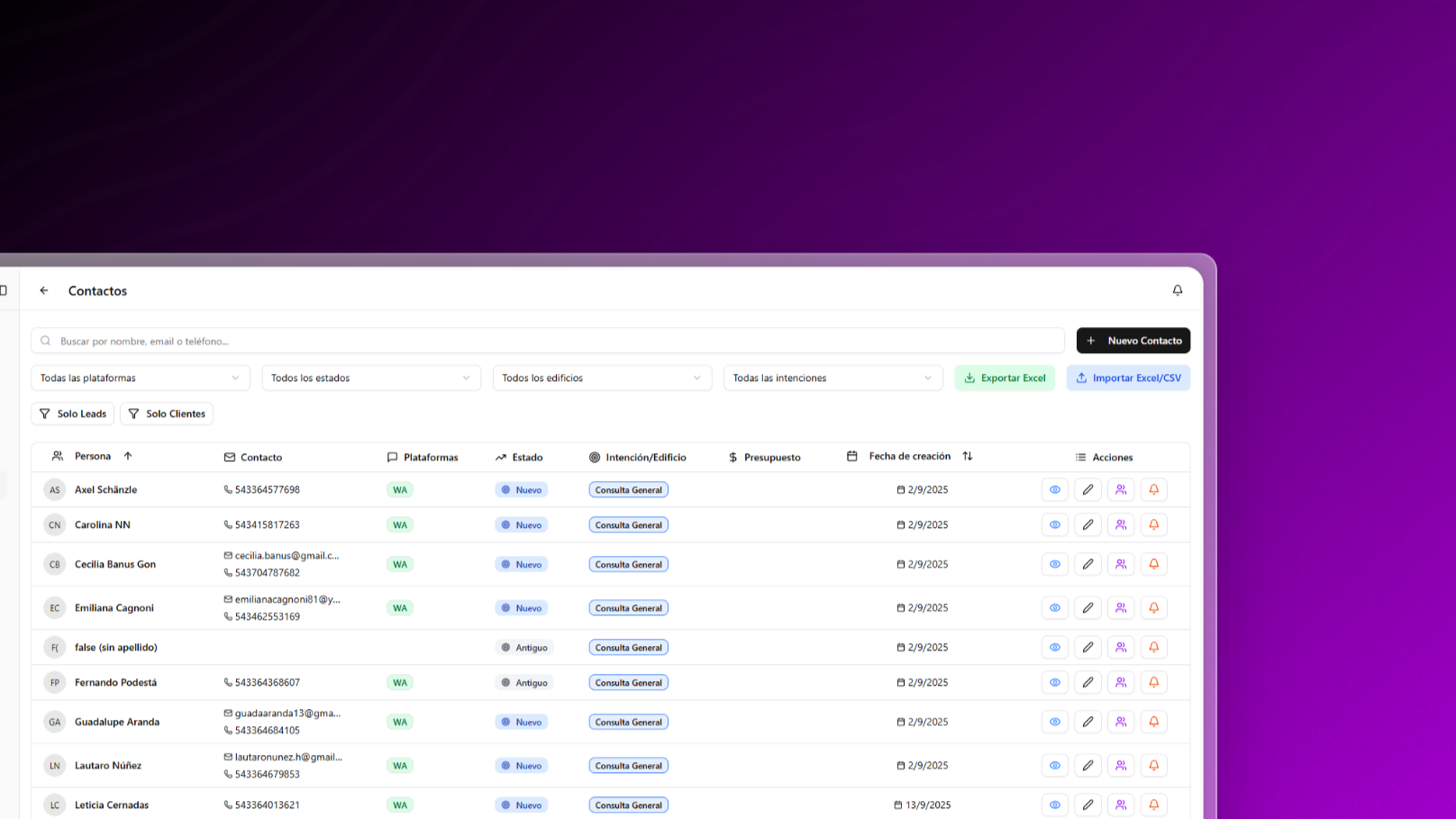Edit Carolina NN with the pencil icon
The width and height of the screenshot is (1456, 819).
coord(1087,524)
